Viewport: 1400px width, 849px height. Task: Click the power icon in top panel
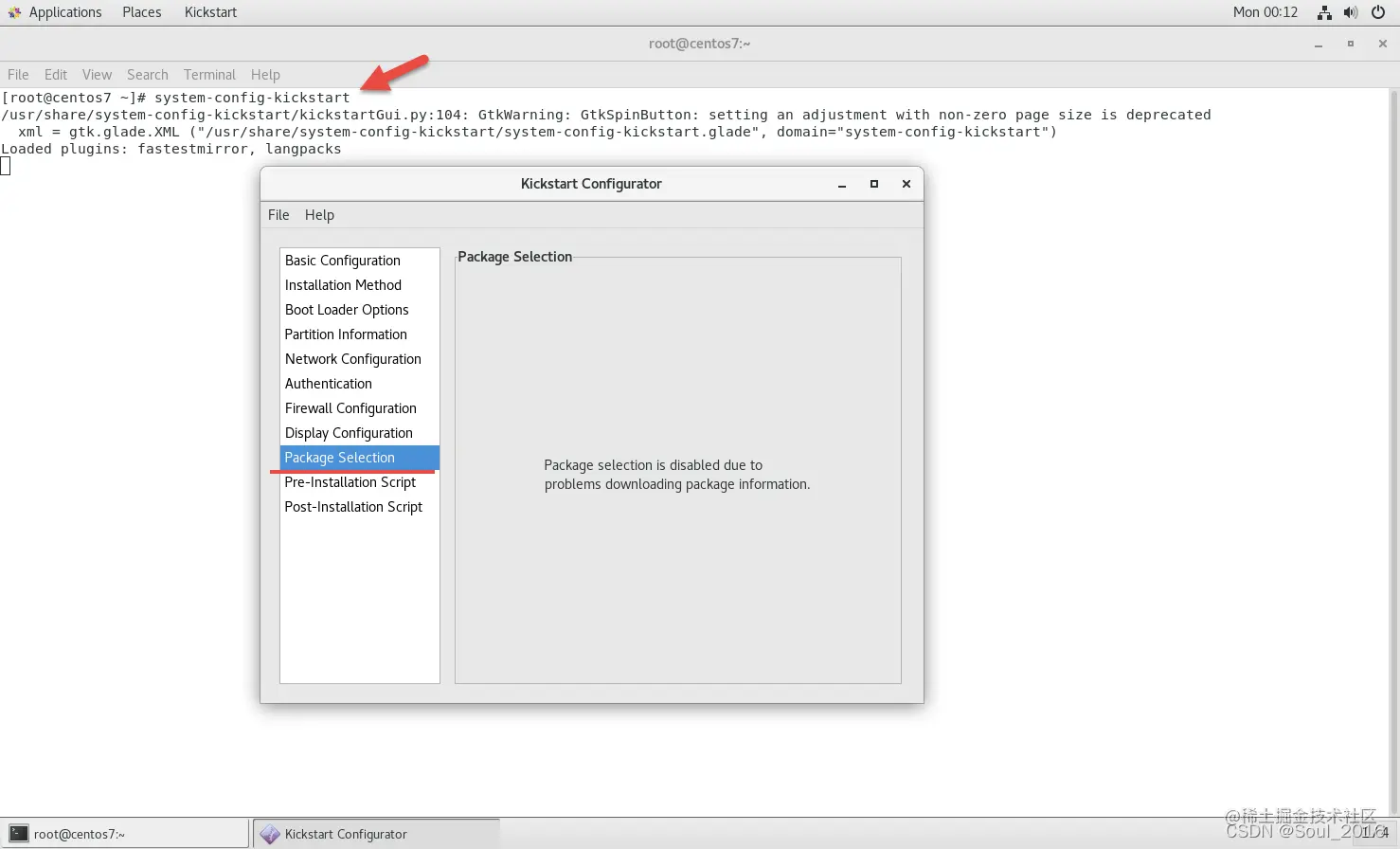pyautogui.click(x=1378, y=12)
